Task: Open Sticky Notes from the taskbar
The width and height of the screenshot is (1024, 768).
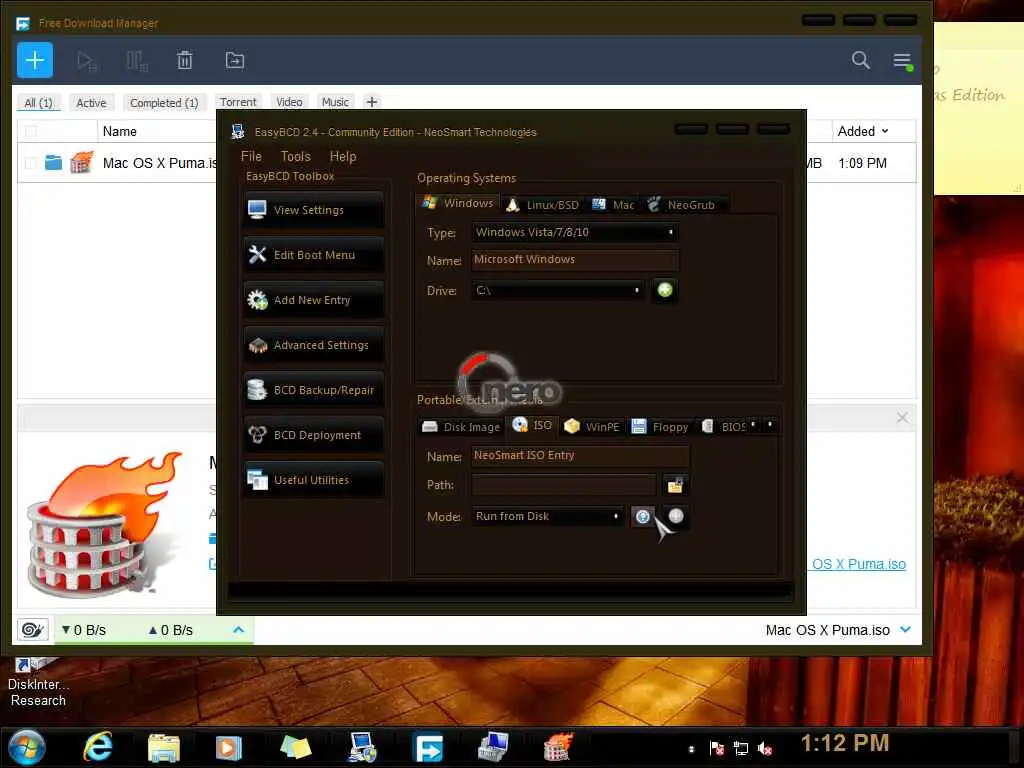Action: tap(295, 747)
